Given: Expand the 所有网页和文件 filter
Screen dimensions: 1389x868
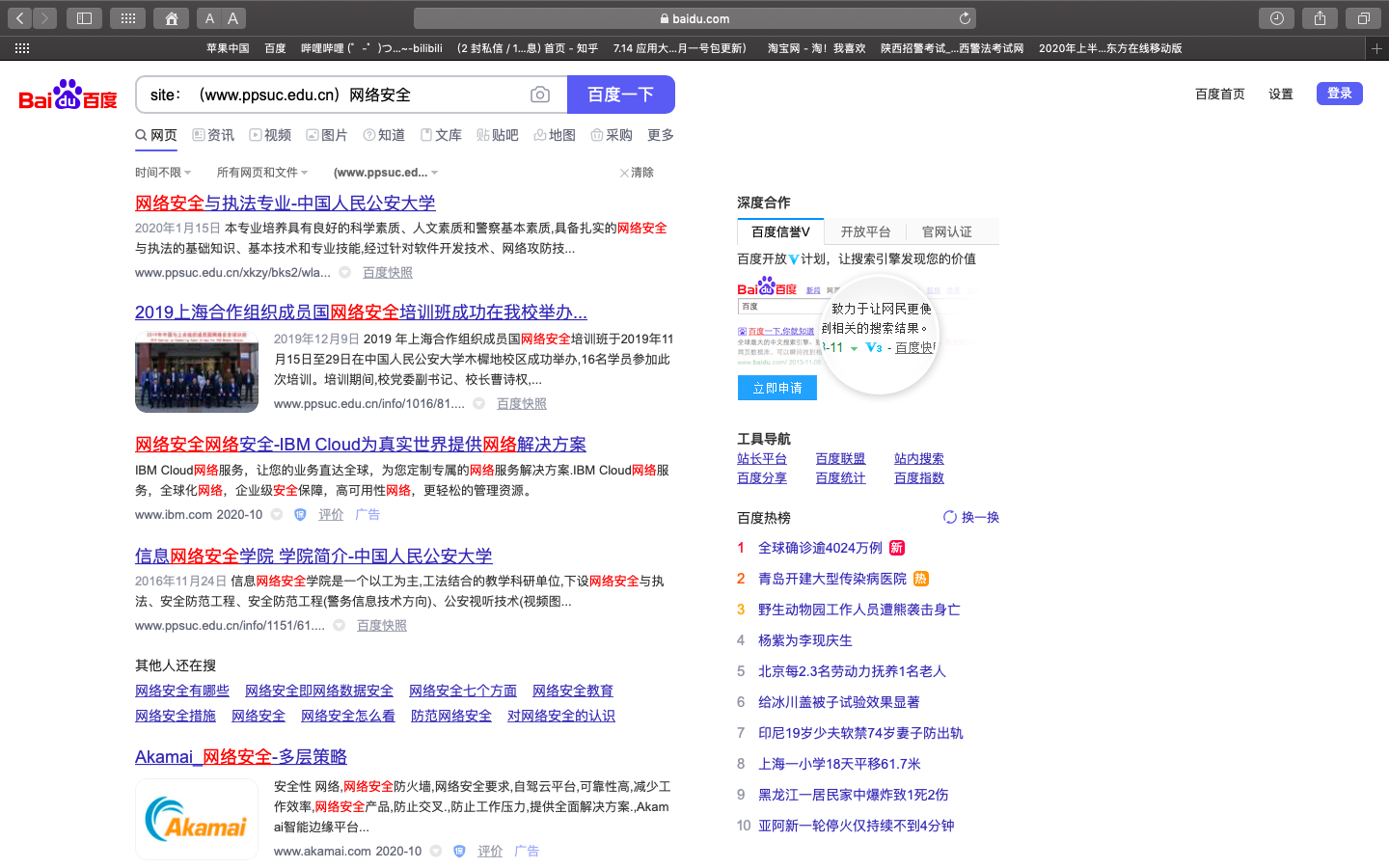Looking at the screenshot, I should (x=262, y=173).
